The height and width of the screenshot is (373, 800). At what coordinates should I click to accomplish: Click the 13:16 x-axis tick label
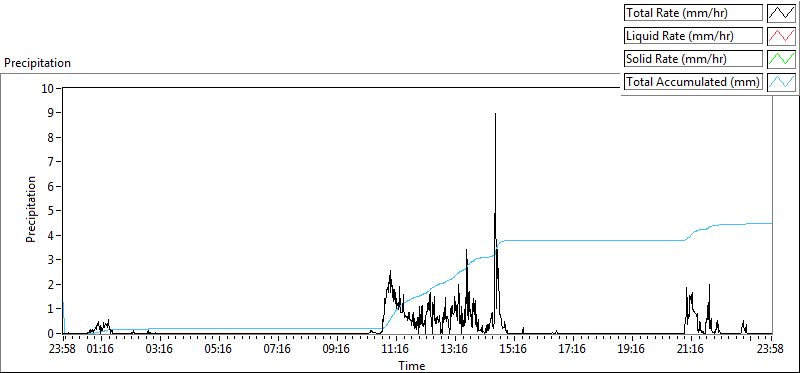coord(455,349)
